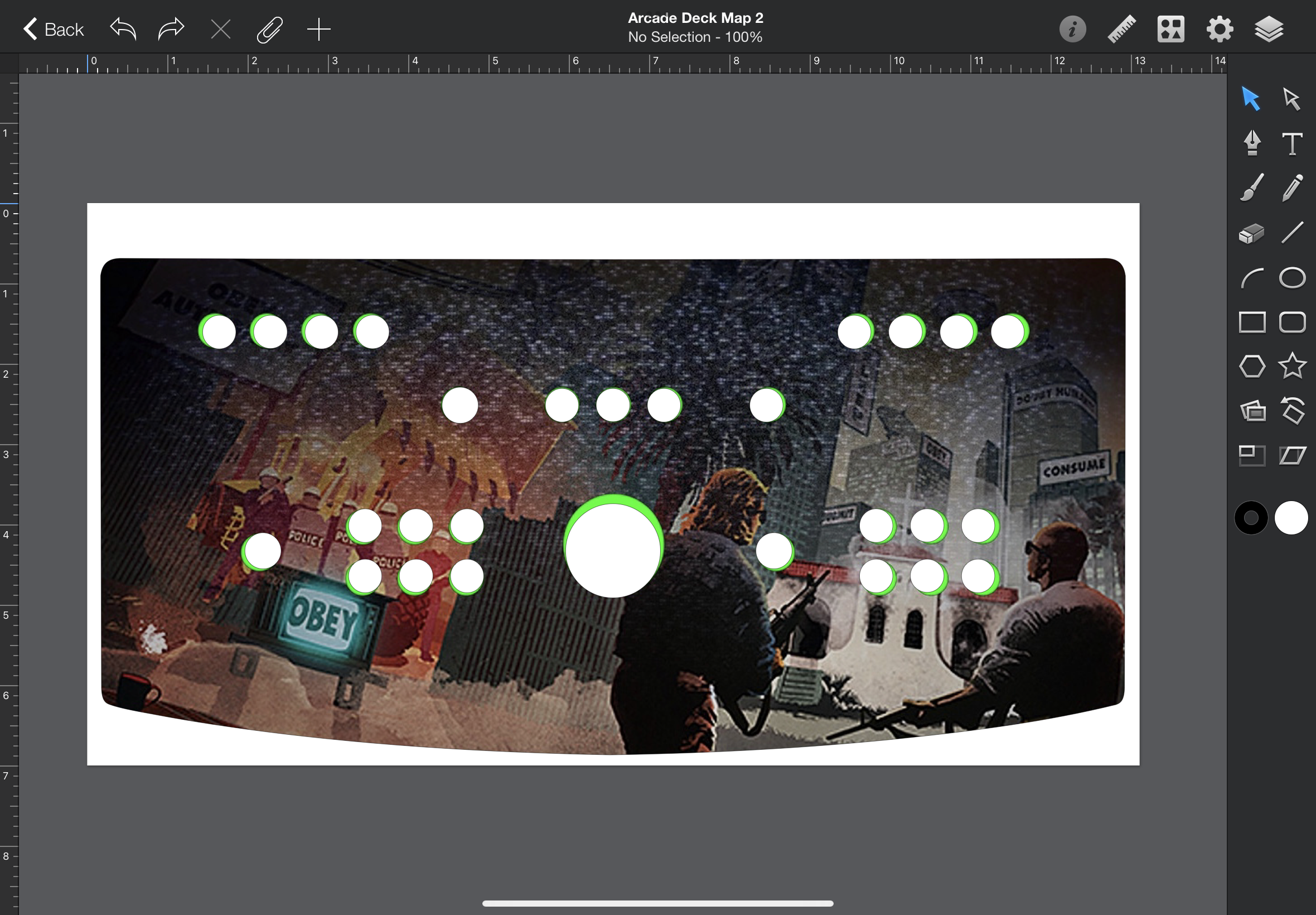The width and height of the screenshot is (1316, 915).
Task: Open the black stroke color swatch
Action: tap(1251, 518)
